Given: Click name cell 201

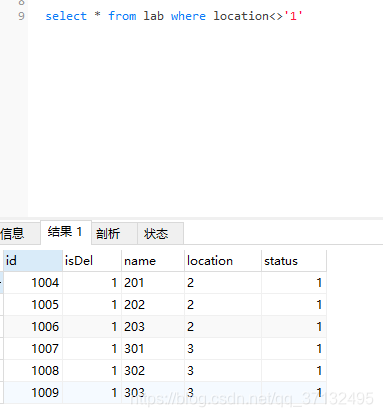Looking at the screenshot, I should point(153,283).
